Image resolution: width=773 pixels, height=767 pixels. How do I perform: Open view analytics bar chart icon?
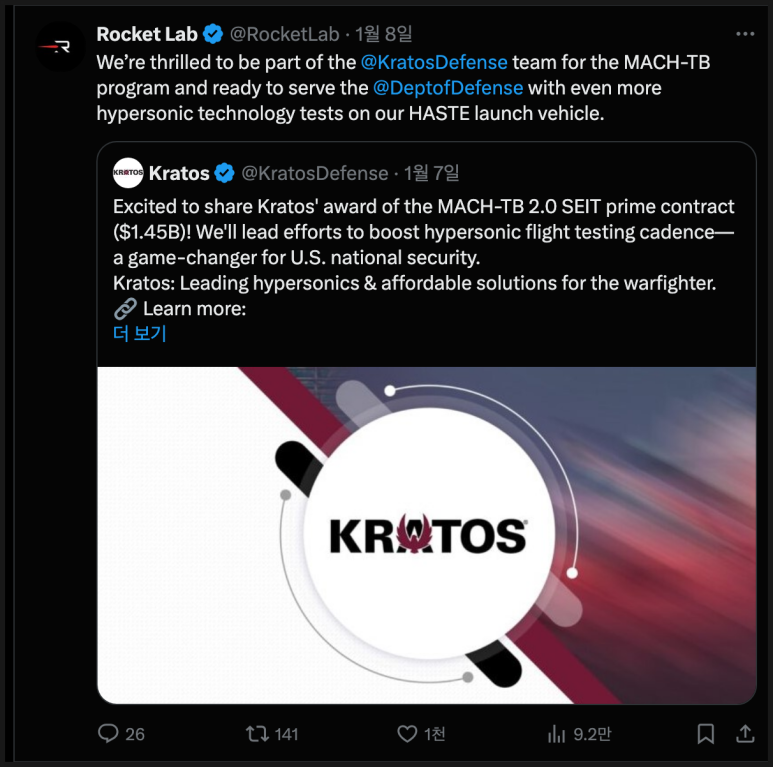[x=556, y=733]
